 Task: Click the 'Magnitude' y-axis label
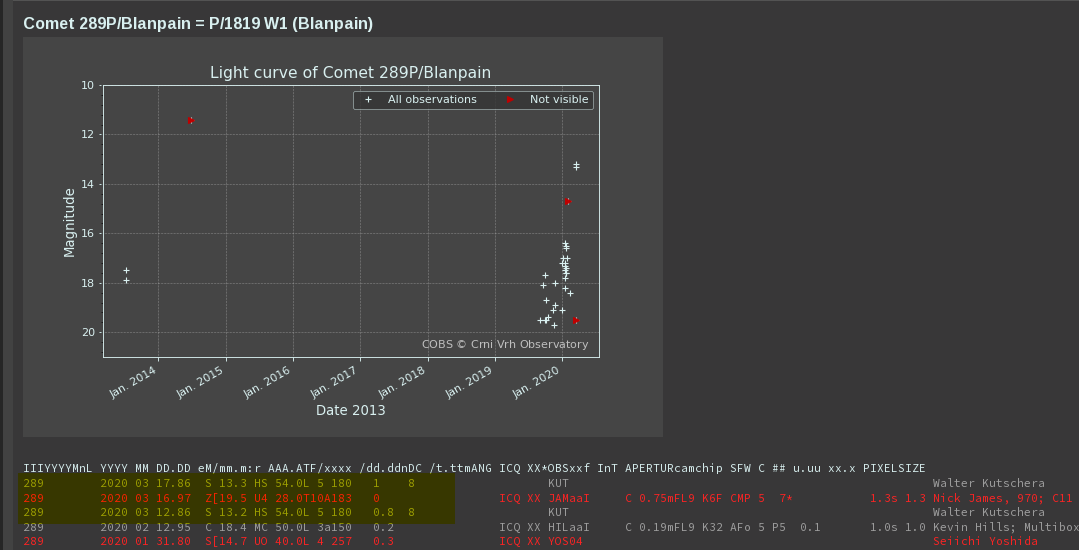(70, 222)
